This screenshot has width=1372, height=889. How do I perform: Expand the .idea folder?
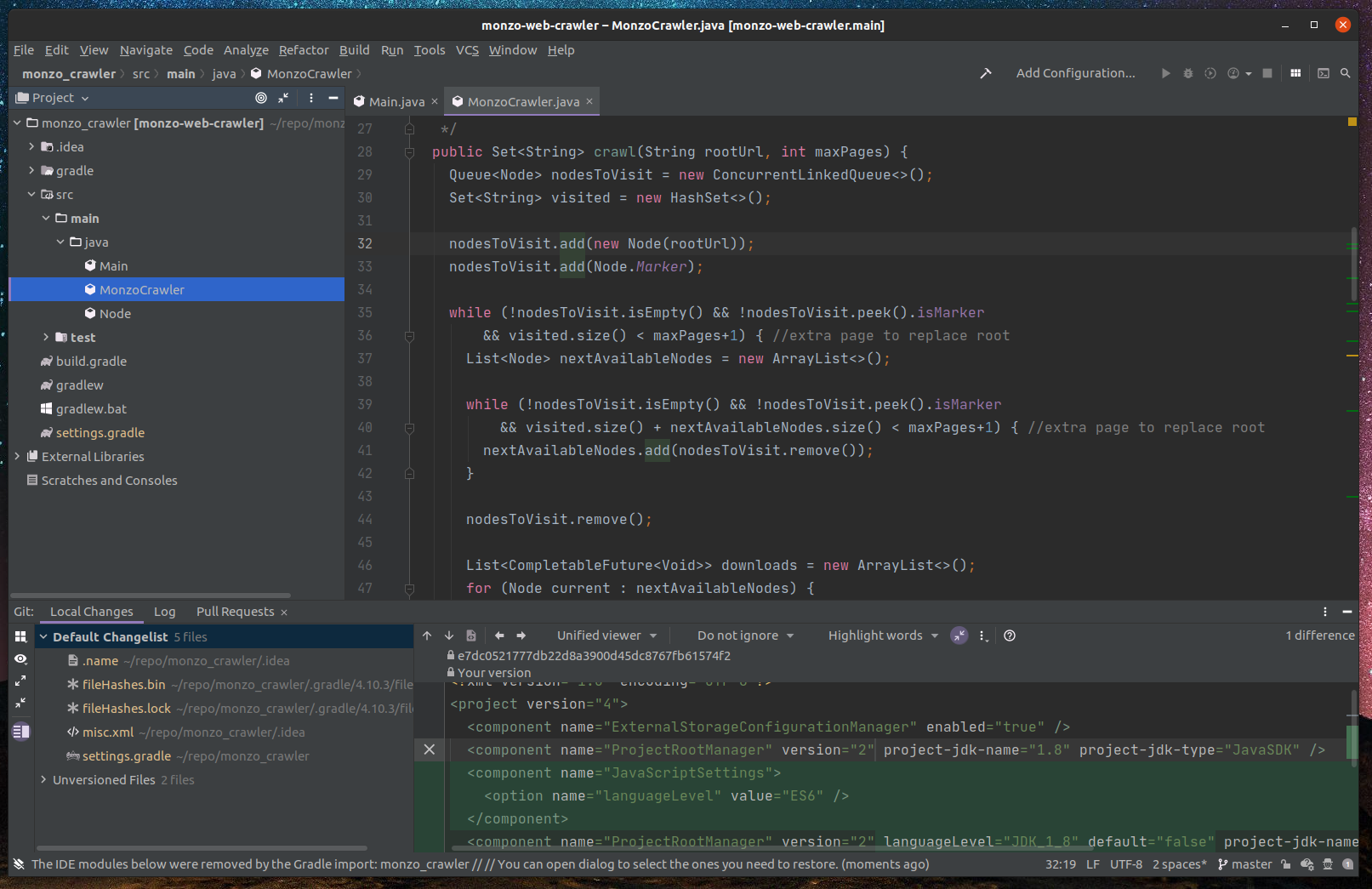[31, 147]
